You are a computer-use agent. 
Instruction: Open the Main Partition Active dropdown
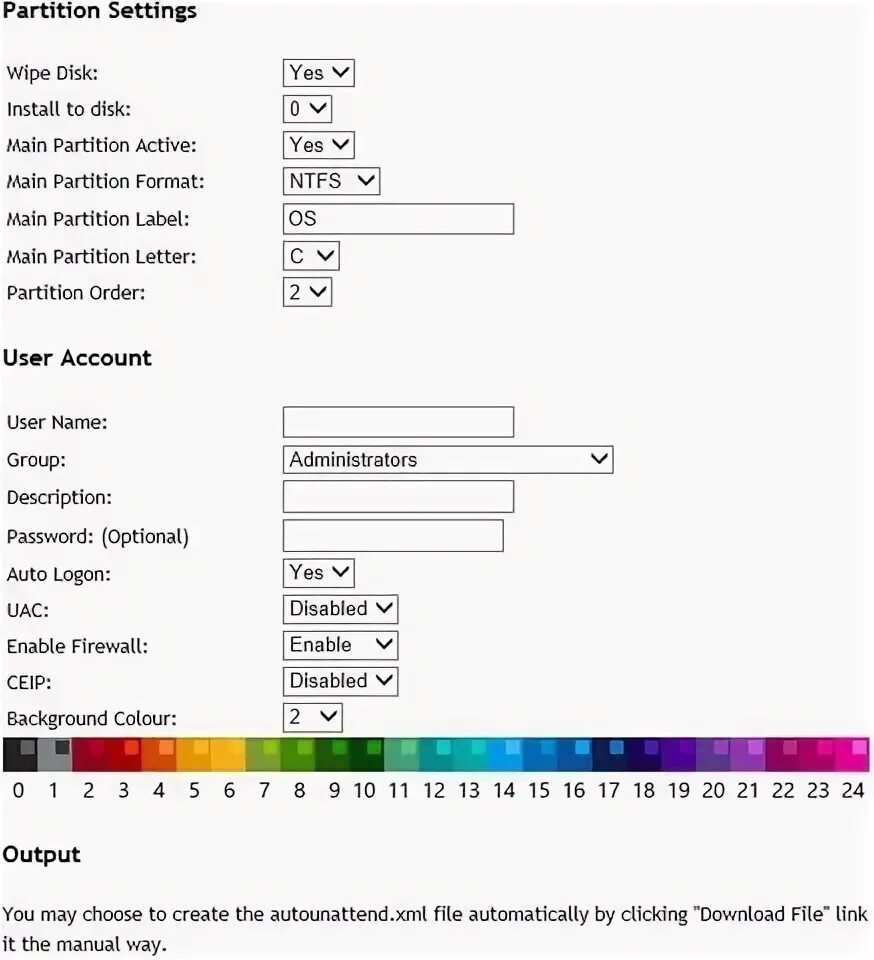click(x=319, y=145)
